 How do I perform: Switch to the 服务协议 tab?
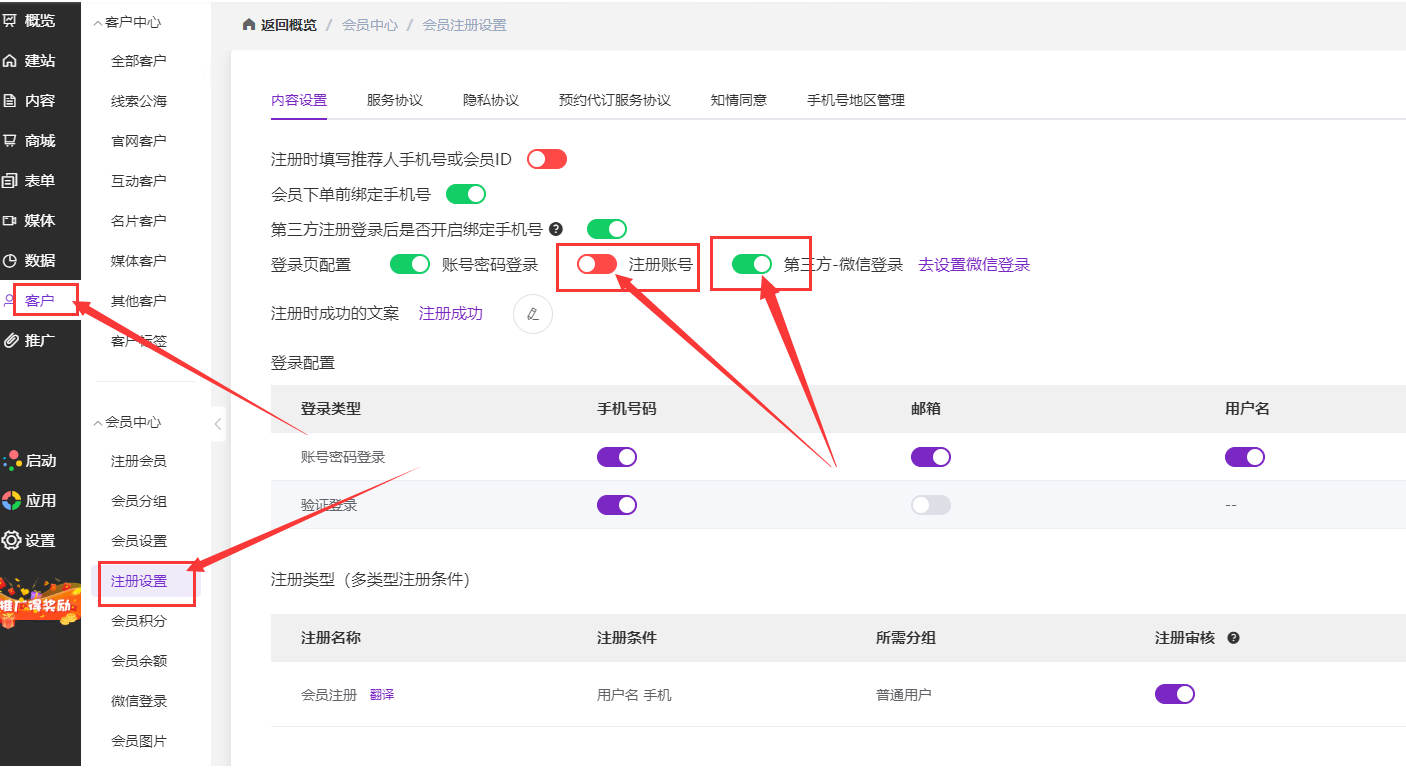click(x=395, y=100)
